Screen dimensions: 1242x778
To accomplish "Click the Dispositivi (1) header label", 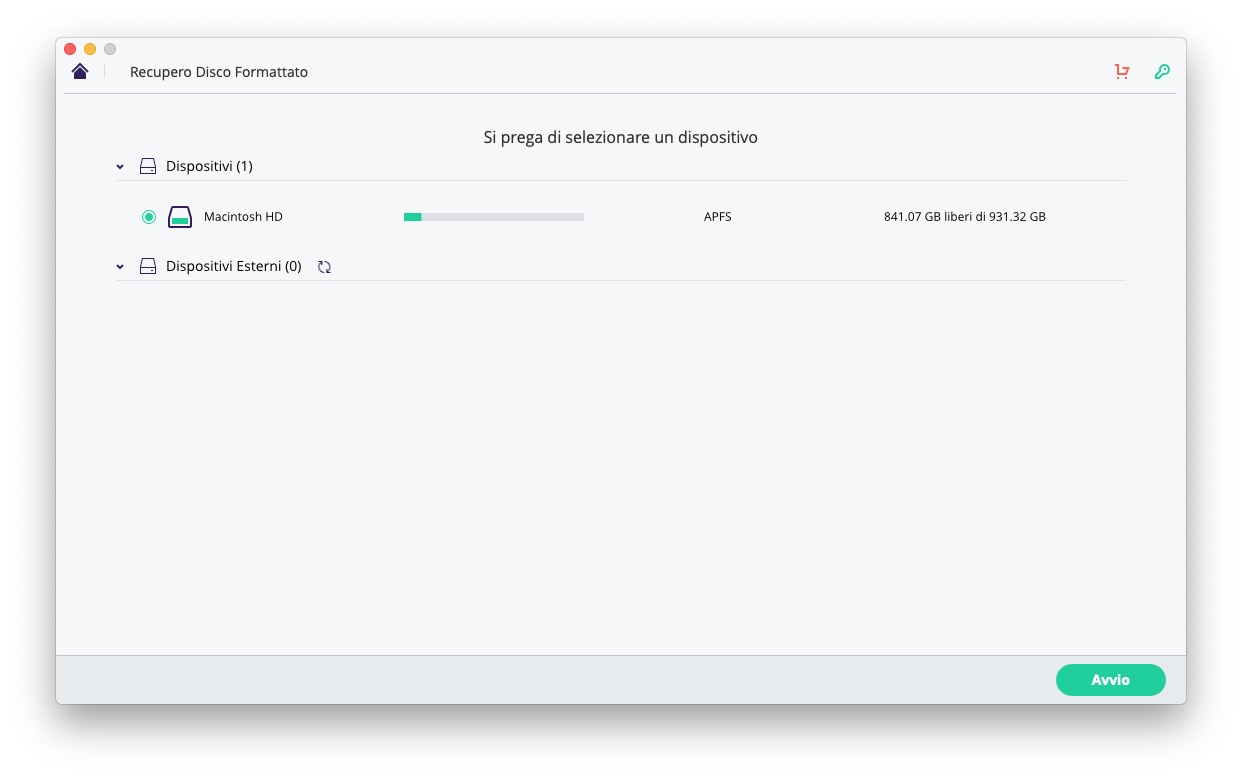I will coord(209,166).
